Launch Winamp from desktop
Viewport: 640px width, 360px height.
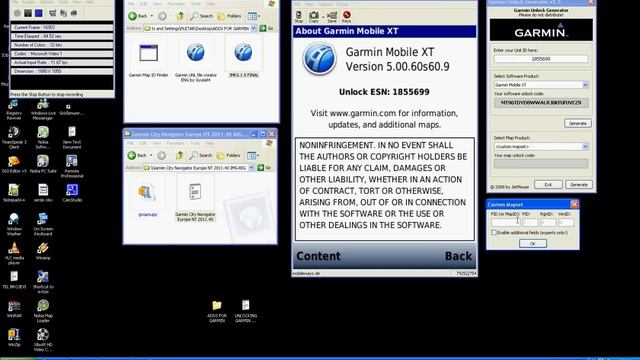[43, 251]
